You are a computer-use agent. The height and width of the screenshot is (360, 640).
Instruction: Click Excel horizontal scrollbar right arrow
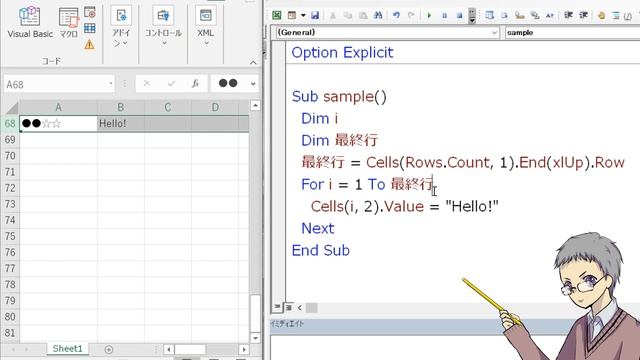pos(244,349)
